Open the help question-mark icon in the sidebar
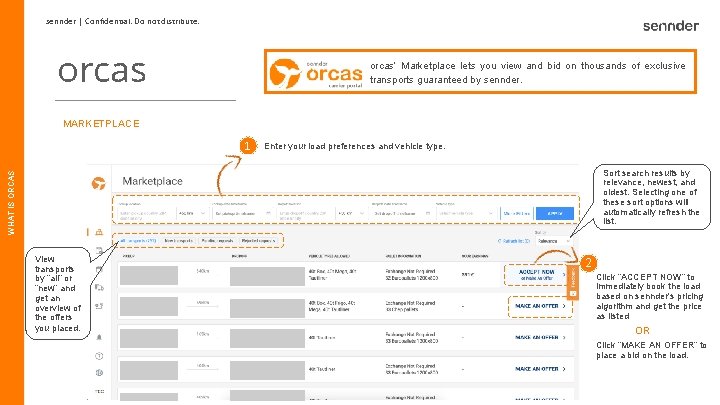This screenshot has height=405, width=720. pos(99,356)
